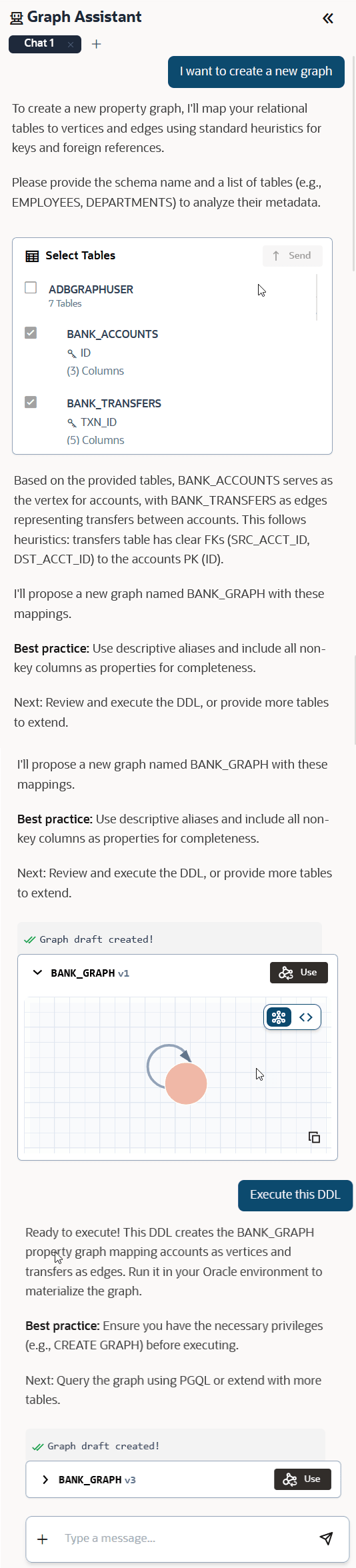Focus the Type a message input field
Viewport: 356px width, 1568px height.
click(x=187, y=1539)
